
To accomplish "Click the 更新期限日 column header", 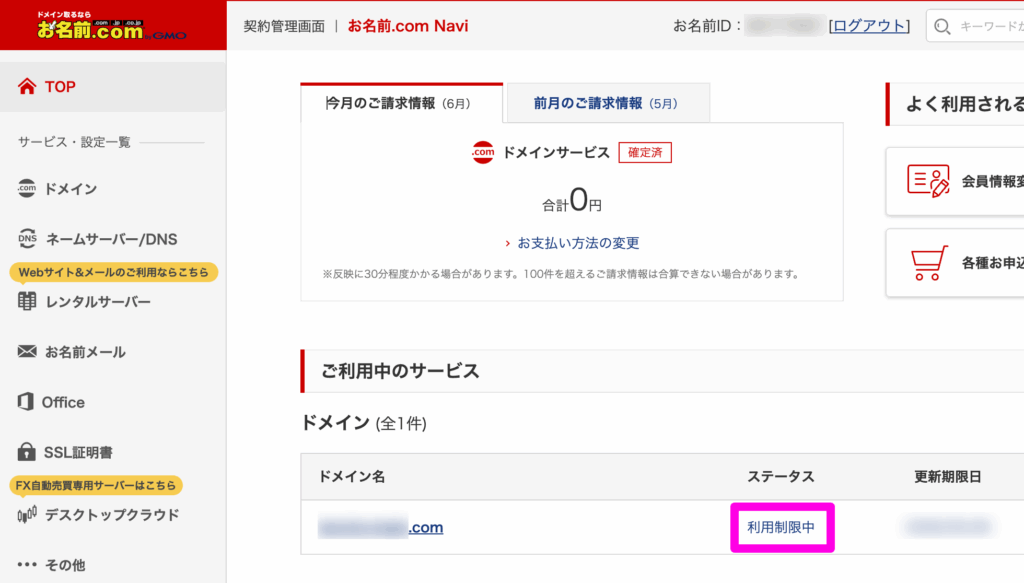I will [x=948, y=477].
